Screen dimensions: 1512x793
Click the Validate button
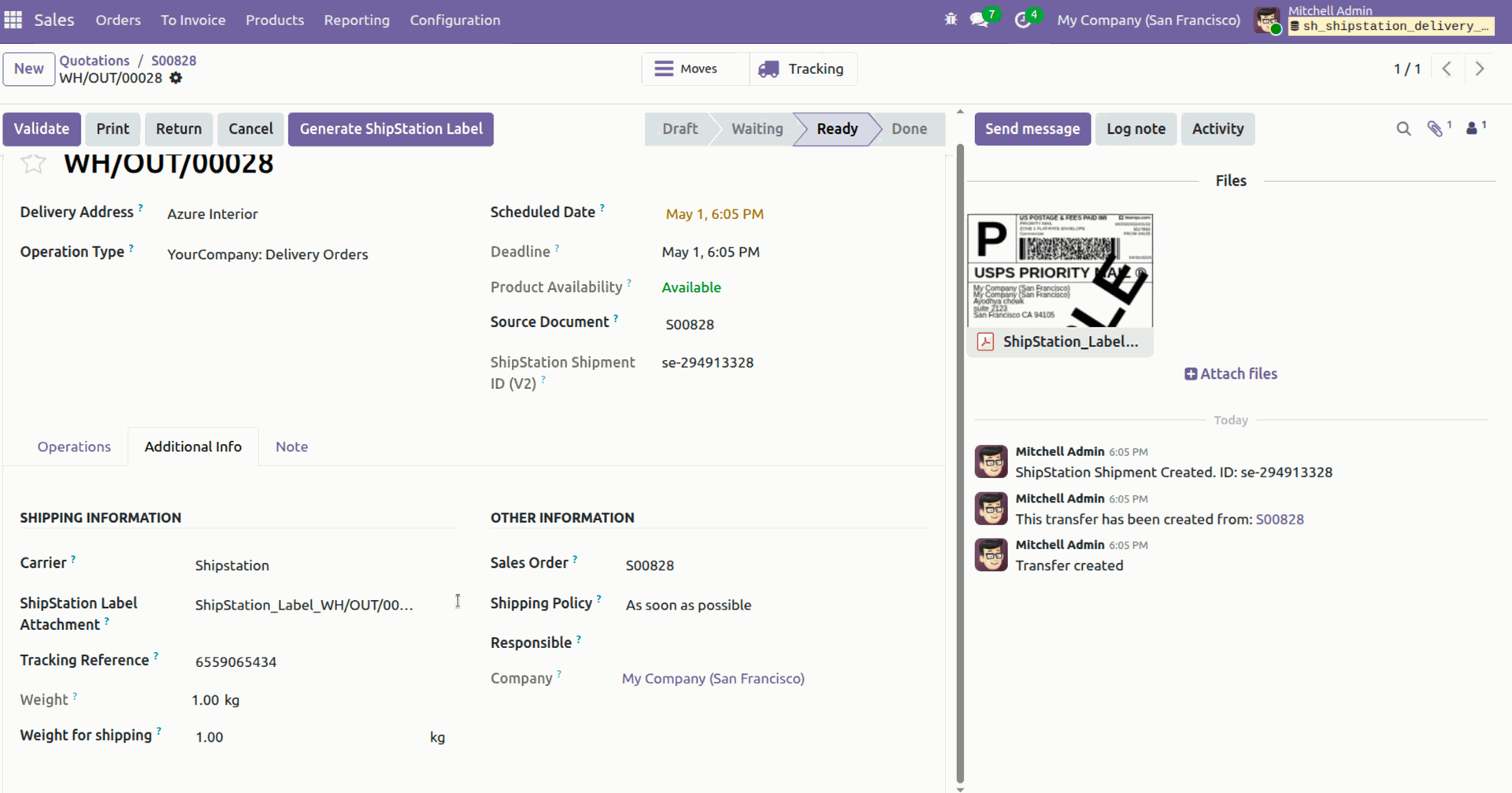coord(42,129)
